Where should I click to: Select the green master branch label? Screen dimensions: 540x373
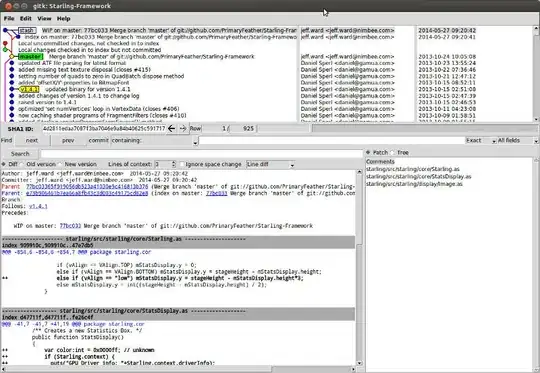[31, 56]
